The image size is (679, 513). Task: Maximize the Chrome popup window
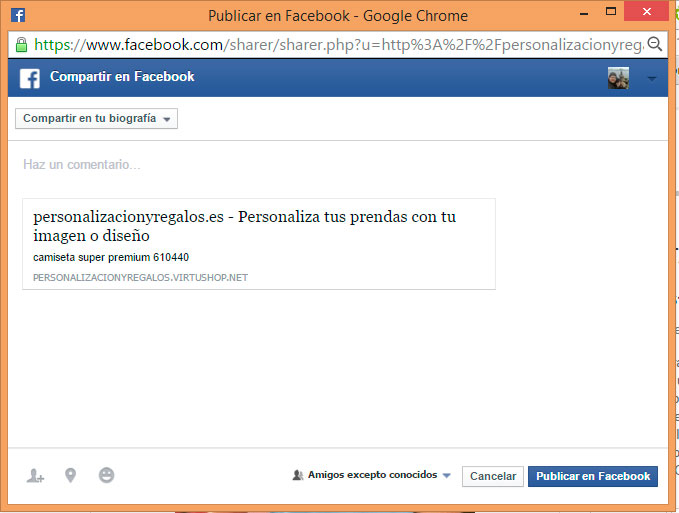click(611, 12)
